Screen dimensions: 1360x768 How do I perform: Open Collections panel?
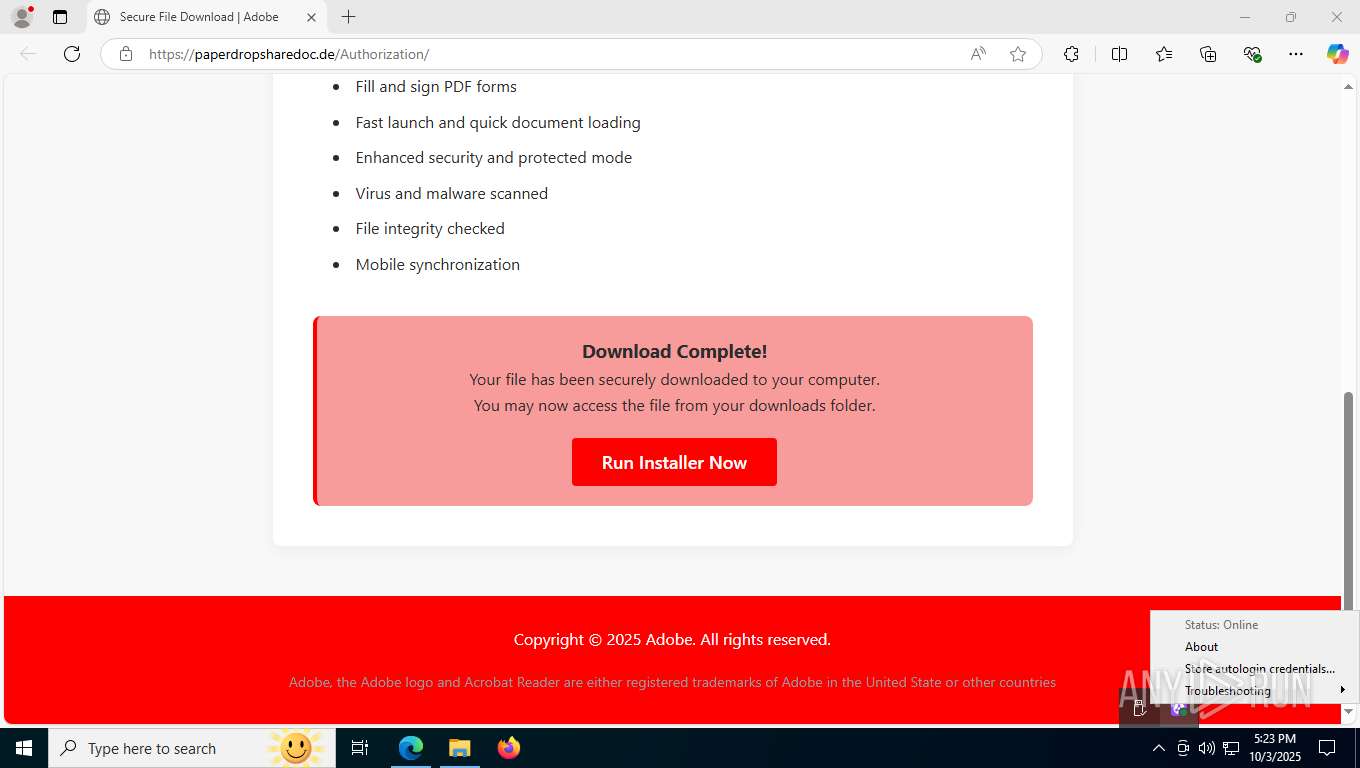point(1208,54)
